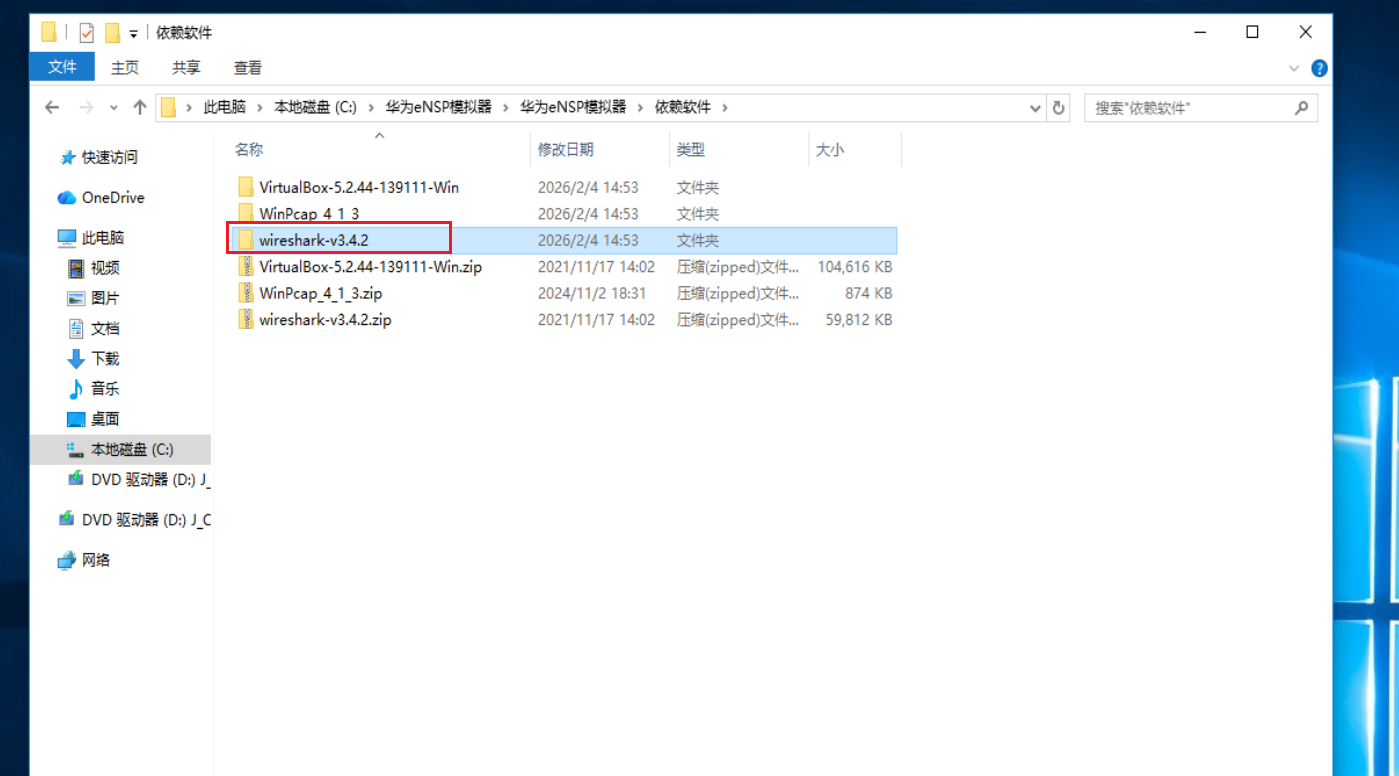Image resolution: width=1399 pixels, height=776 pixels.
Task: Open 桌面 in the navigation pane
Action: (x=105, y=419)
